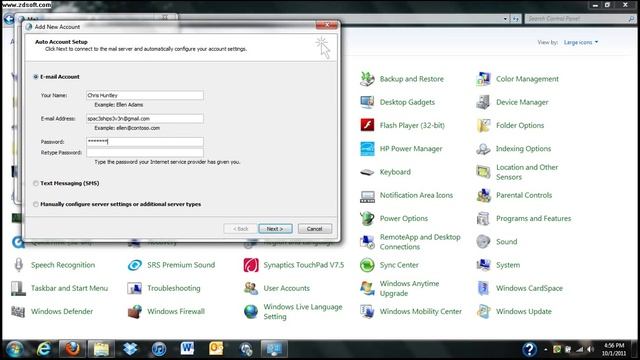Screen dimensions: 640x360
Task: Click the help question mark in taskbar
Action: (x=529, y=349)
